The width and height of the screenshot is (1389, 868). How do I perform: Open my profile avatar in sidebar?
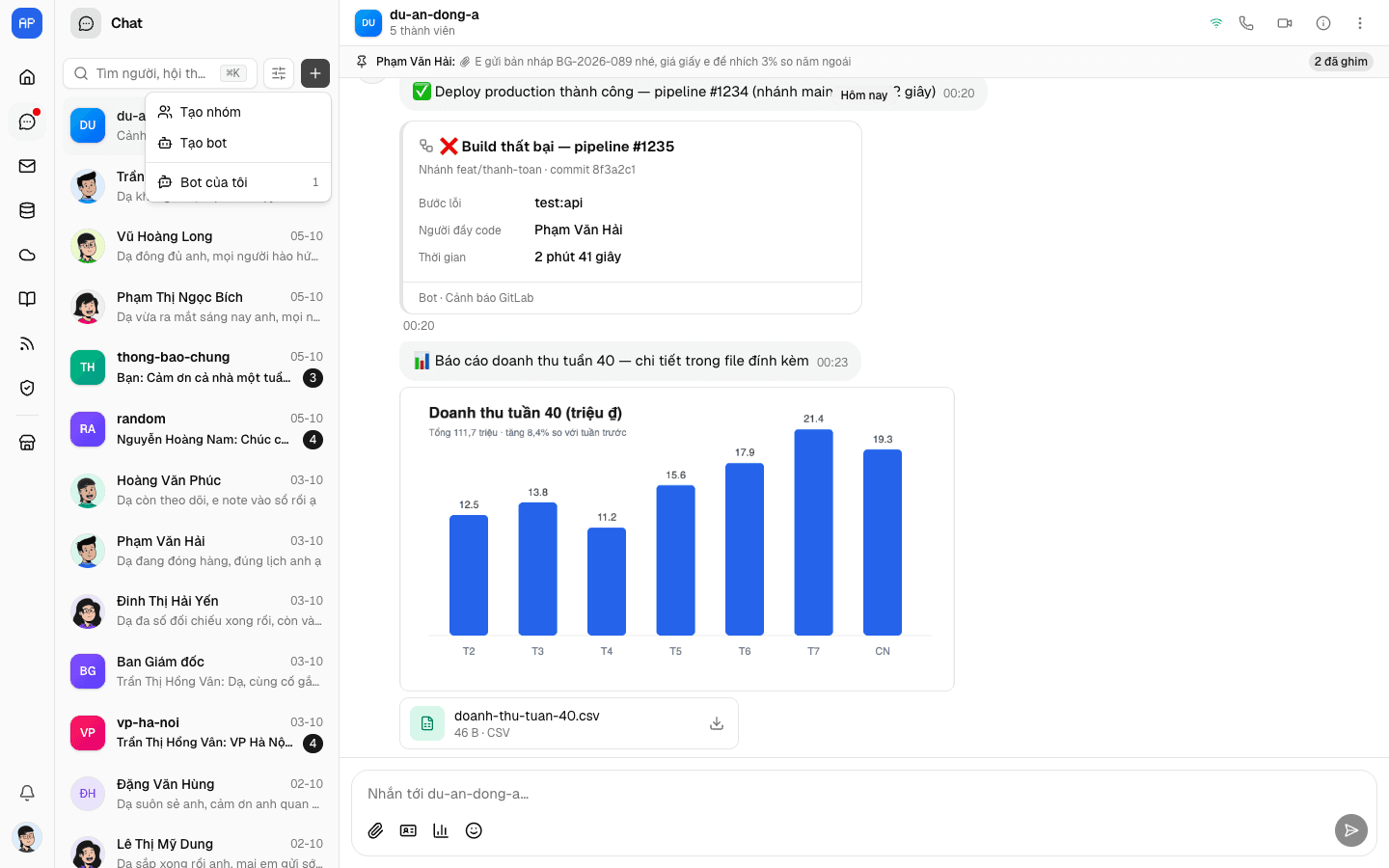tap(27, 837)
